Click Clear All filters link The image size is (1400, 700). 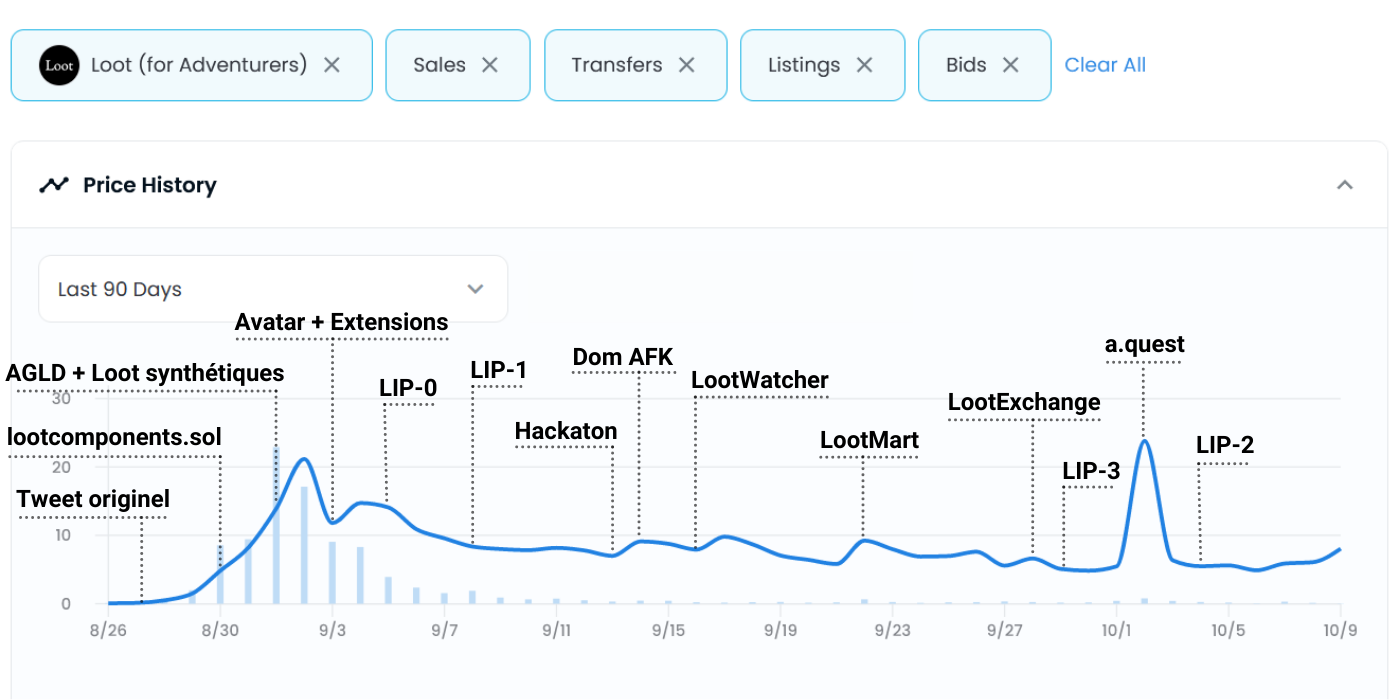point(1105,65)
